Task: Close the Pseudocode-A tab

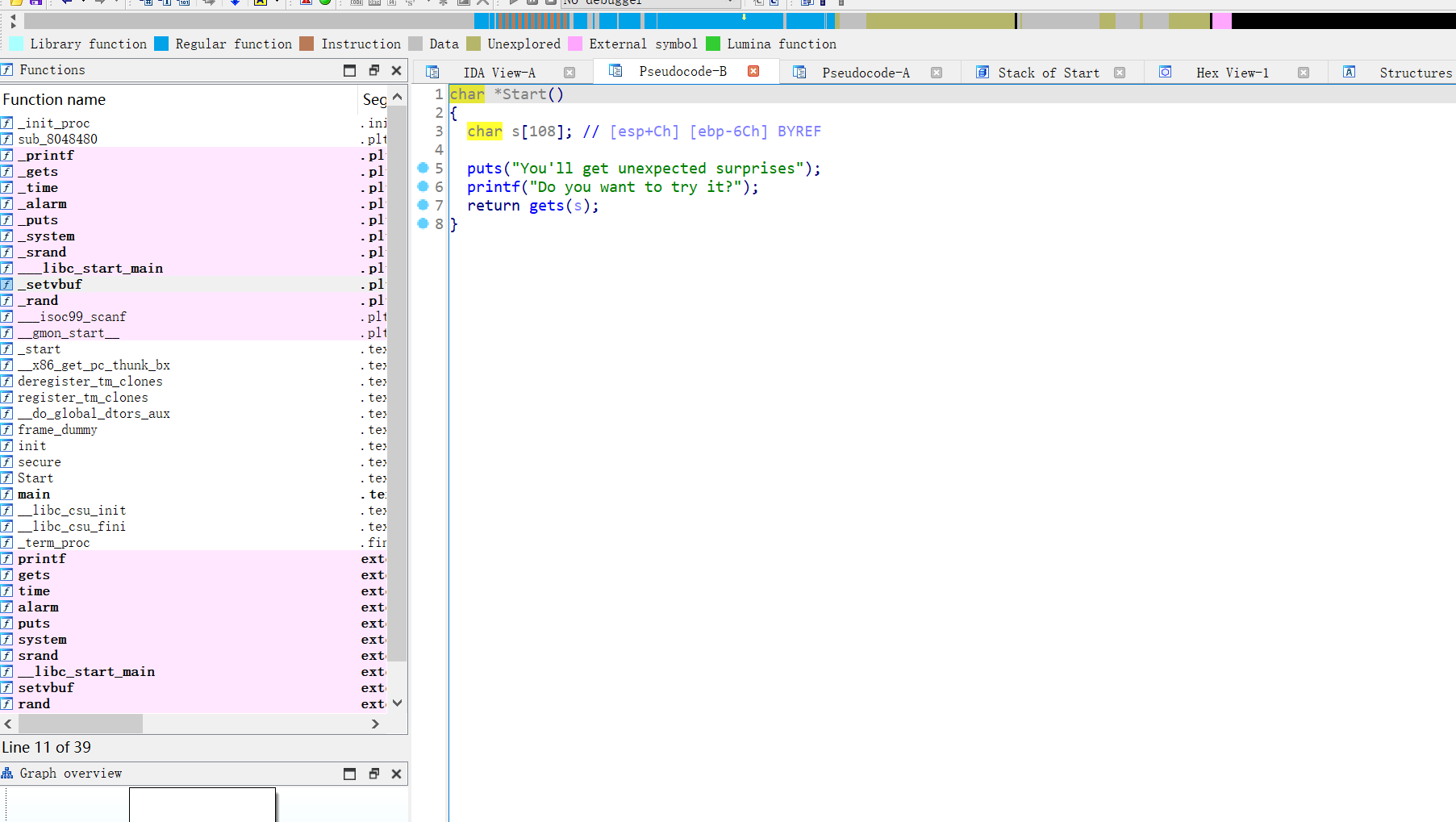Action: (937, 73)
